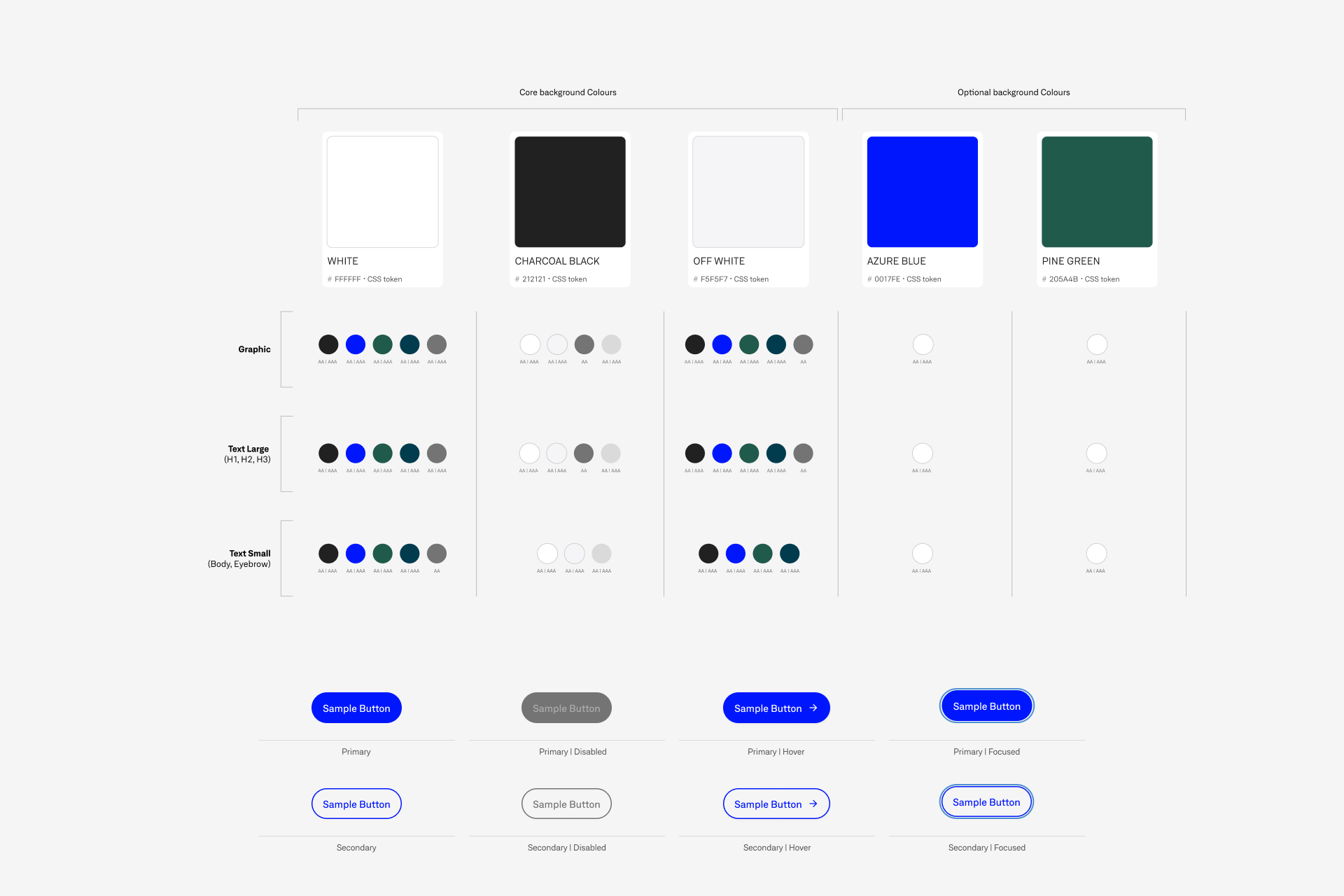Pick grey dot in White column Text Large row

(437, 453)
